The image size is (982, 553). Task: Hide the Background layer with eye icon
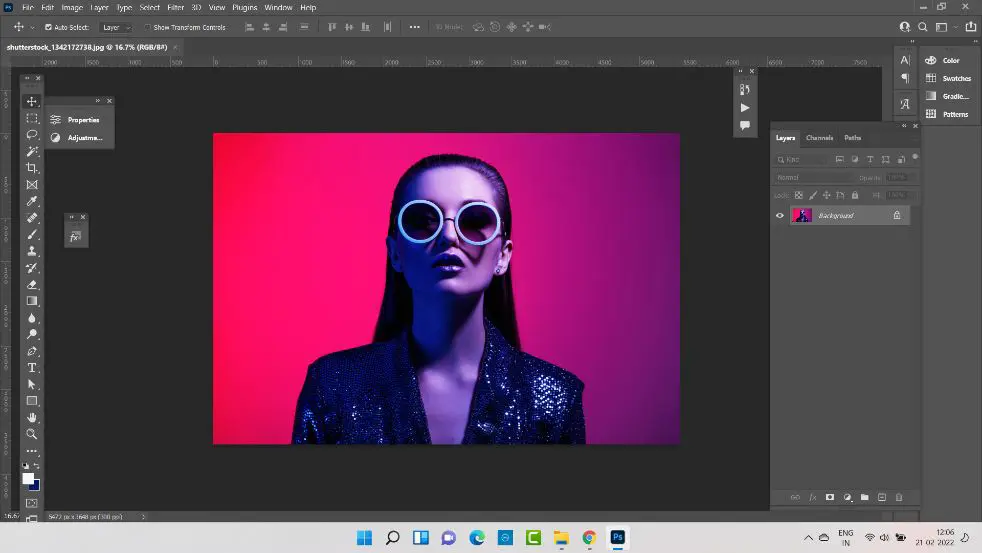pyautogui.click(x=780, y=215)
